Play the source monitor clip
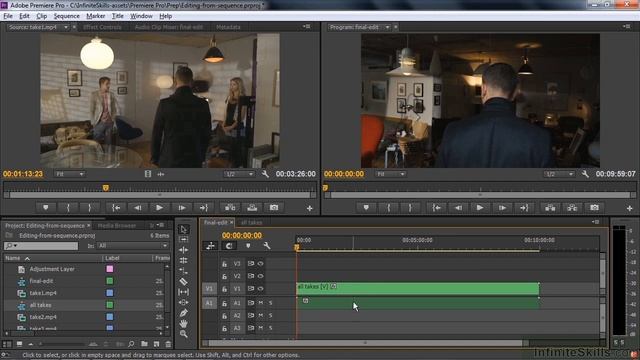The image size is (640, 360). (x=159, y=208)
